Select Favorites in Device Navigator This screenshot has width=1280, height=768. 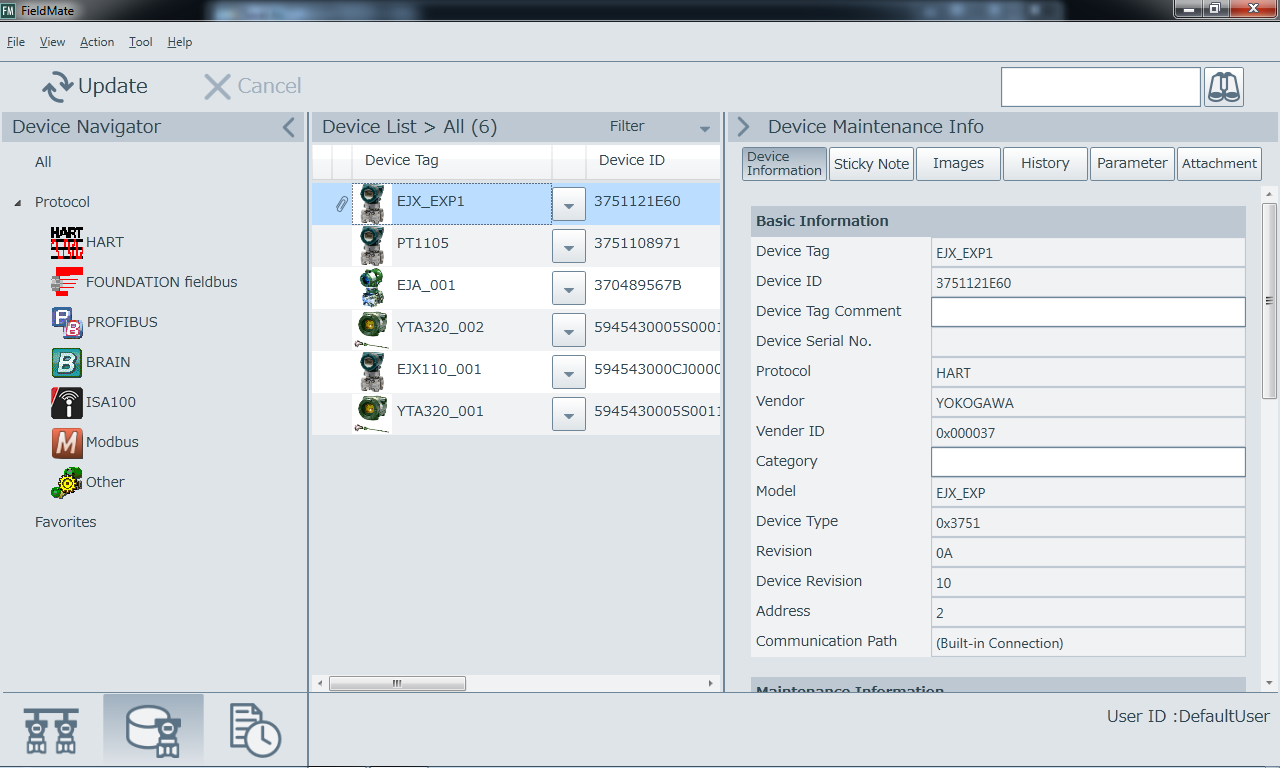coord(66,522)
